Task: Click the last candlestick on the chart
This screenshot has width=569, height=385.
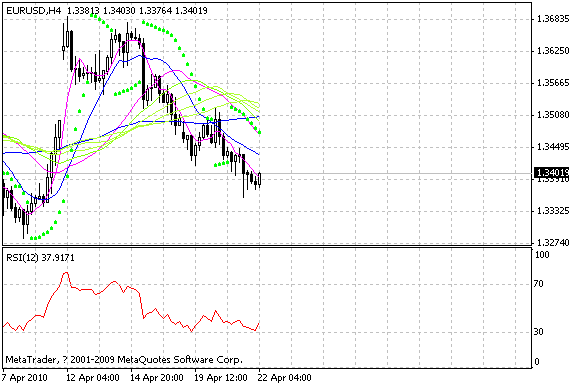Action: point(259,179)
